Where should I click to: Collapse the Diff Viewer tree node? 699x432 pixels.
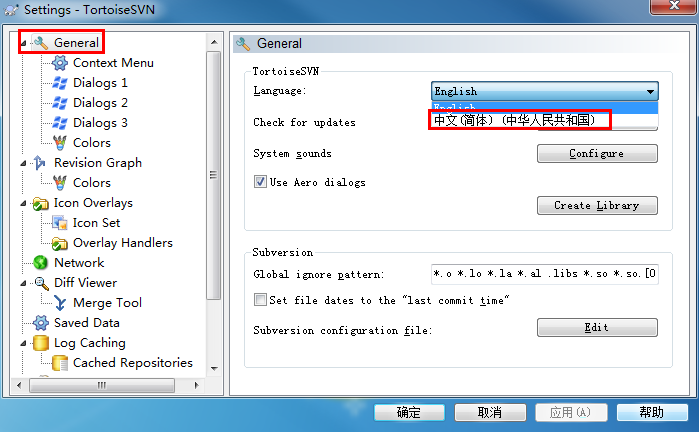[23, 284]
